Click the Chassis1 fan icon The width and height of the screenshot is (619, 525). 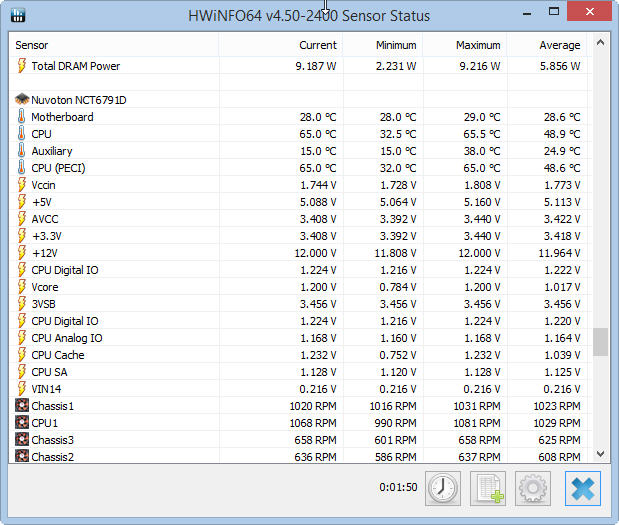click(x=22, y=405)
